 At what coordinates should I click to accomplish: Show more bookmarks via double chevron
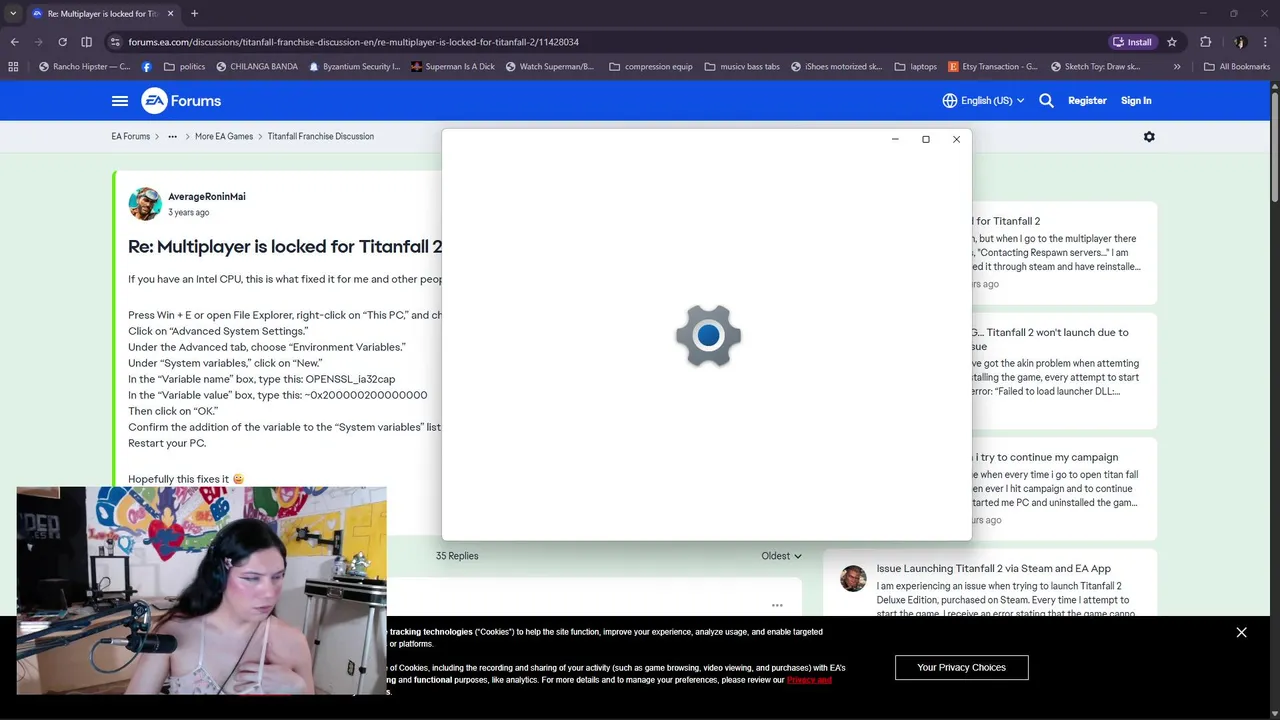point(1177,67)
